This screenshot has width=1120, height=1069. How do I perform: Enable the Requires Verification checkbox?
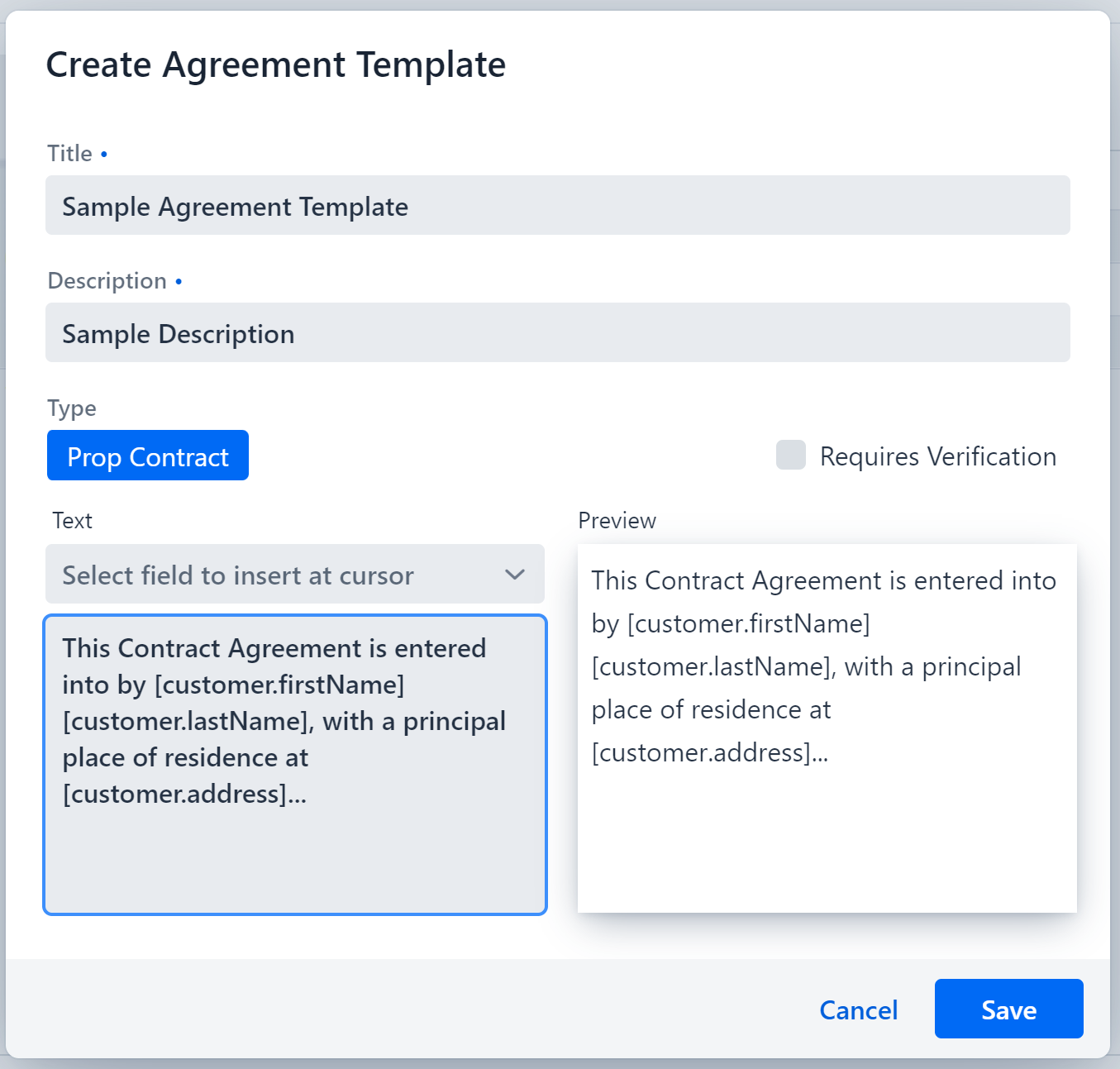pos(791,455)
